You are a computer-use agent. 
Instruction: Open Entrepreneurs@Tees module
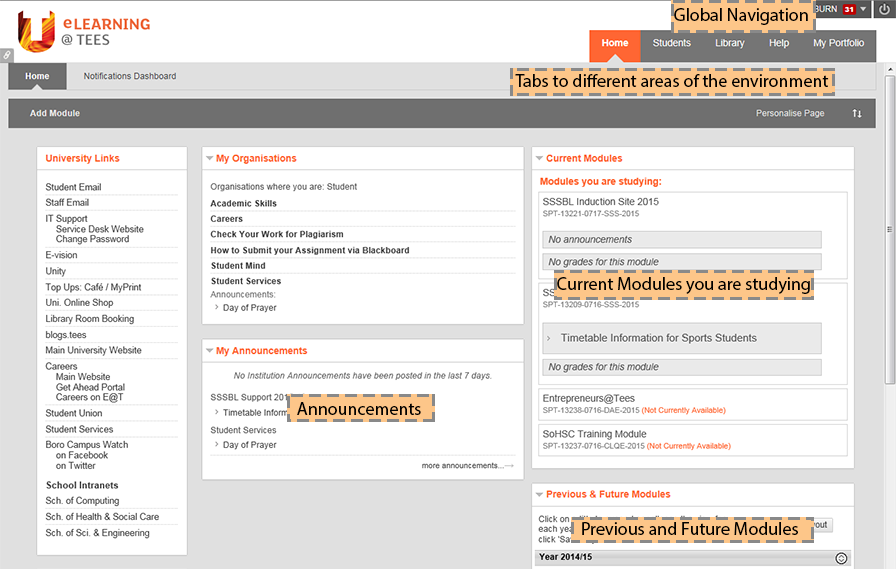tap(589, 398)
